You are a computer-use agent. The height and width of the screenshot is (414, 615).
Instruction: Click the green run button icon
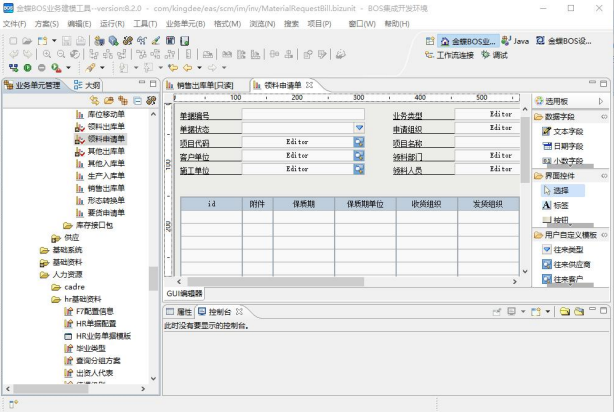(27, 68)
